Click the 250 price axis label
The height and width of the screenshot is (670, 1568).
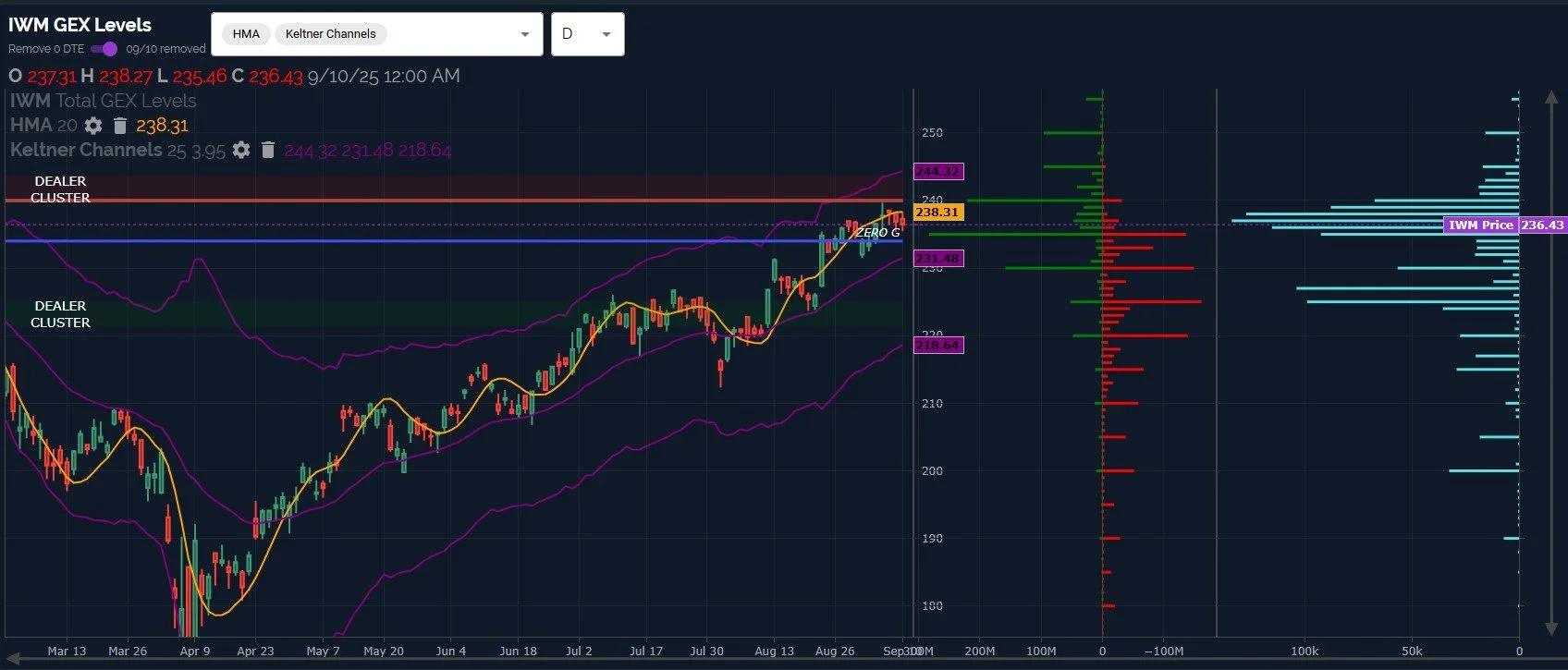[932, 132]
